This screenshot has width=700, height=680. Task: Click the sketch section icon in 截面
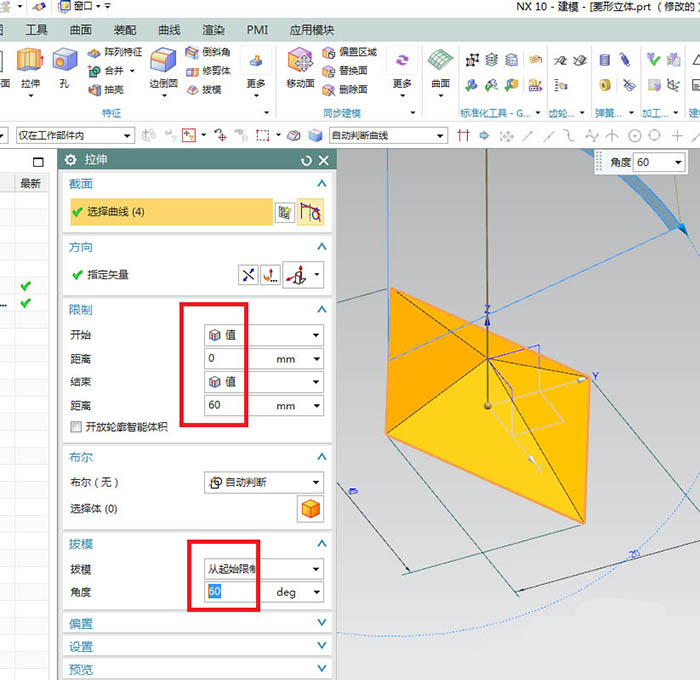[x=285, y=212]
